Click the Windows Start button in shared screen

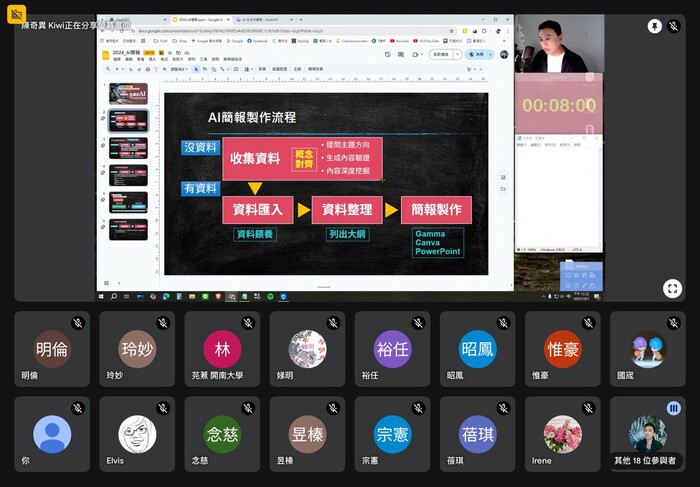103,297
